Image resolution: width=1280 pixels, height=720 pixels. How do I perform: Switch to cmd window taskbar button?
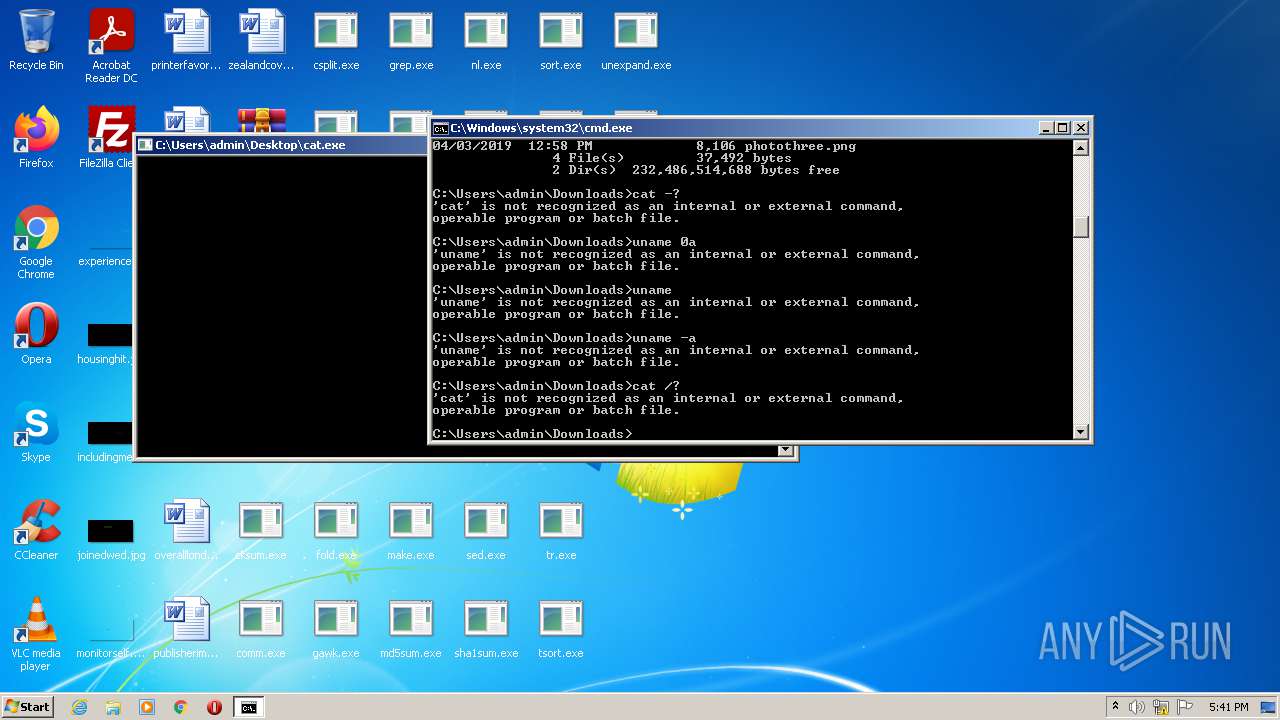[249, 707]
